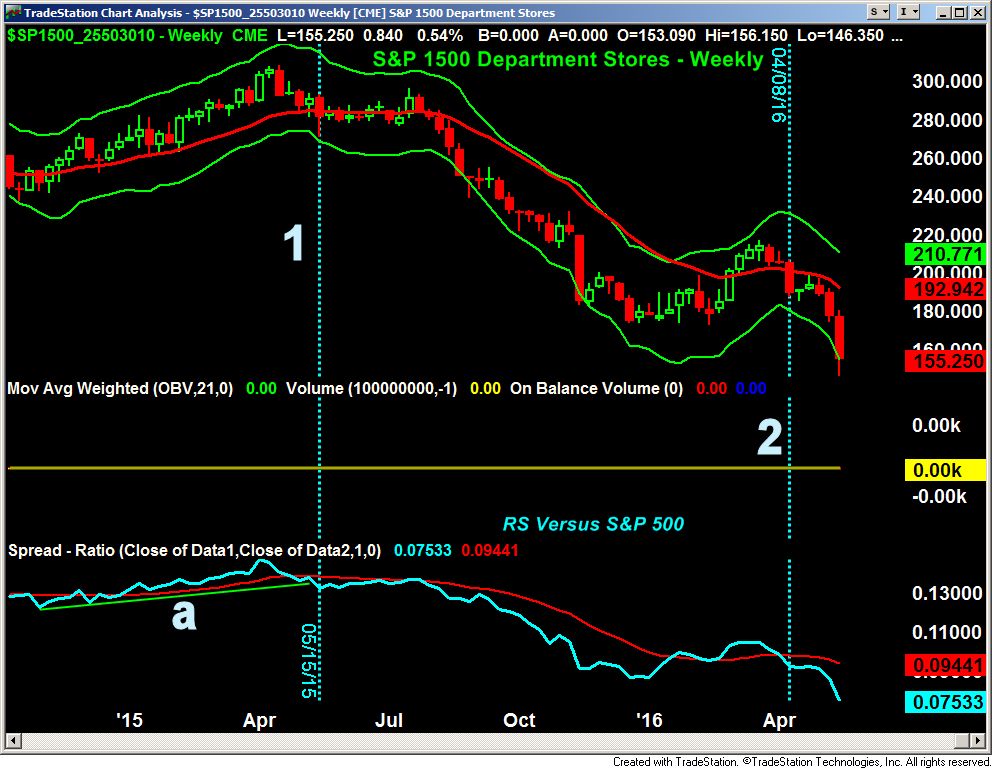Click the "Hi=156.150" high value
Image resolution: width=992 pixels, height=768 pixels.
pyautogui.click(x=747, y=35)
